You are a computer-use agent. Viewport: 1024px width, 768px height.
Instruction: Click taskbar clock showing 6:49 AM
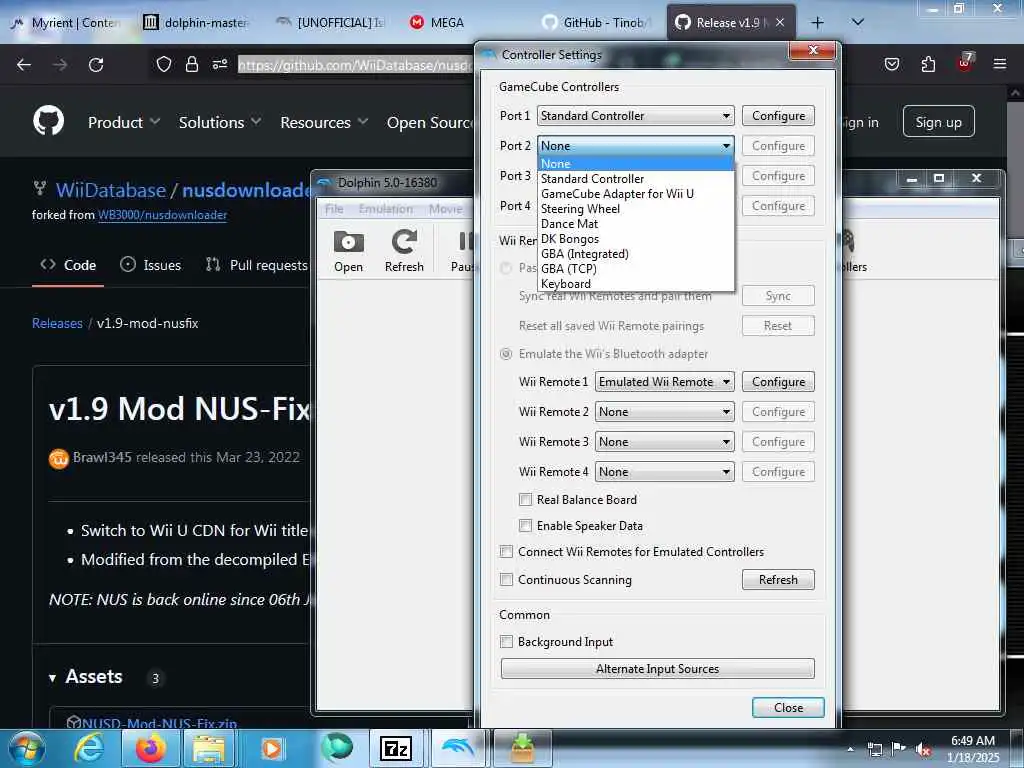972,749
